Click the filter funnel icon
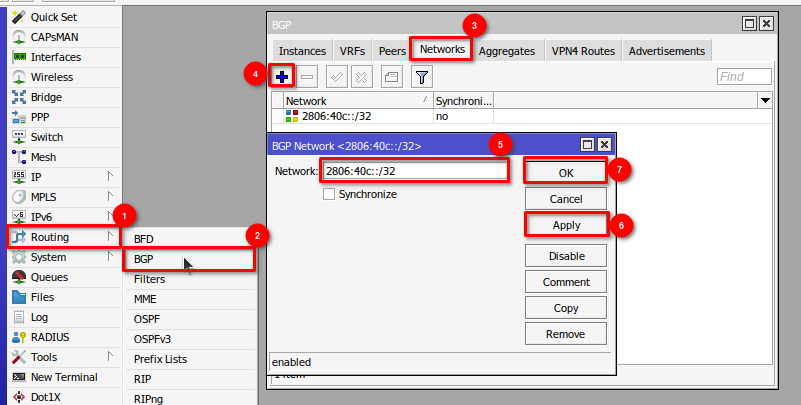Screen dimensions: 801x405 (422, 77)
